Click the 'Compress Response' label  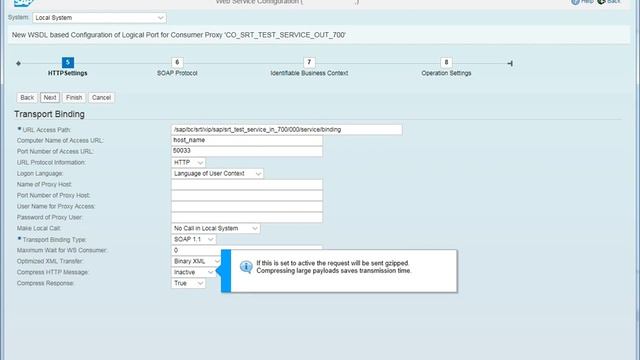point(45,283)
